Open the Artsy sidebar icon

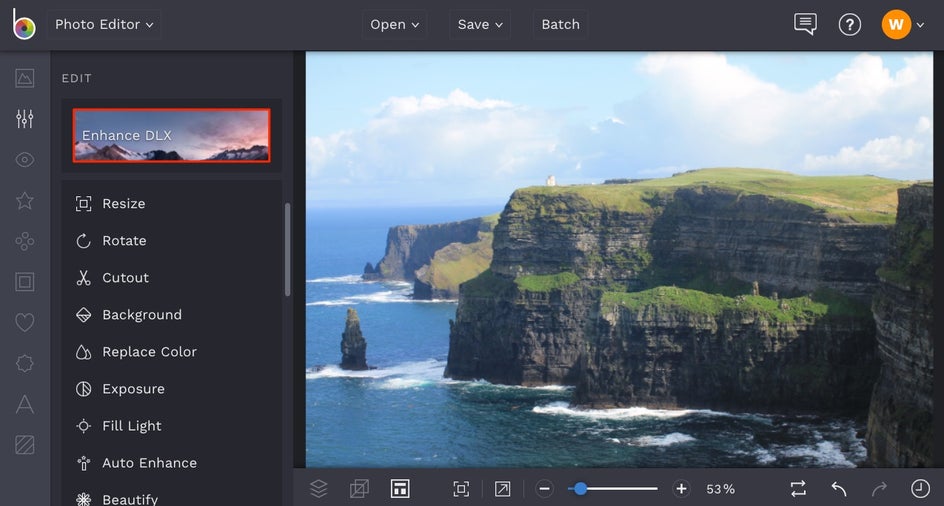25,242
